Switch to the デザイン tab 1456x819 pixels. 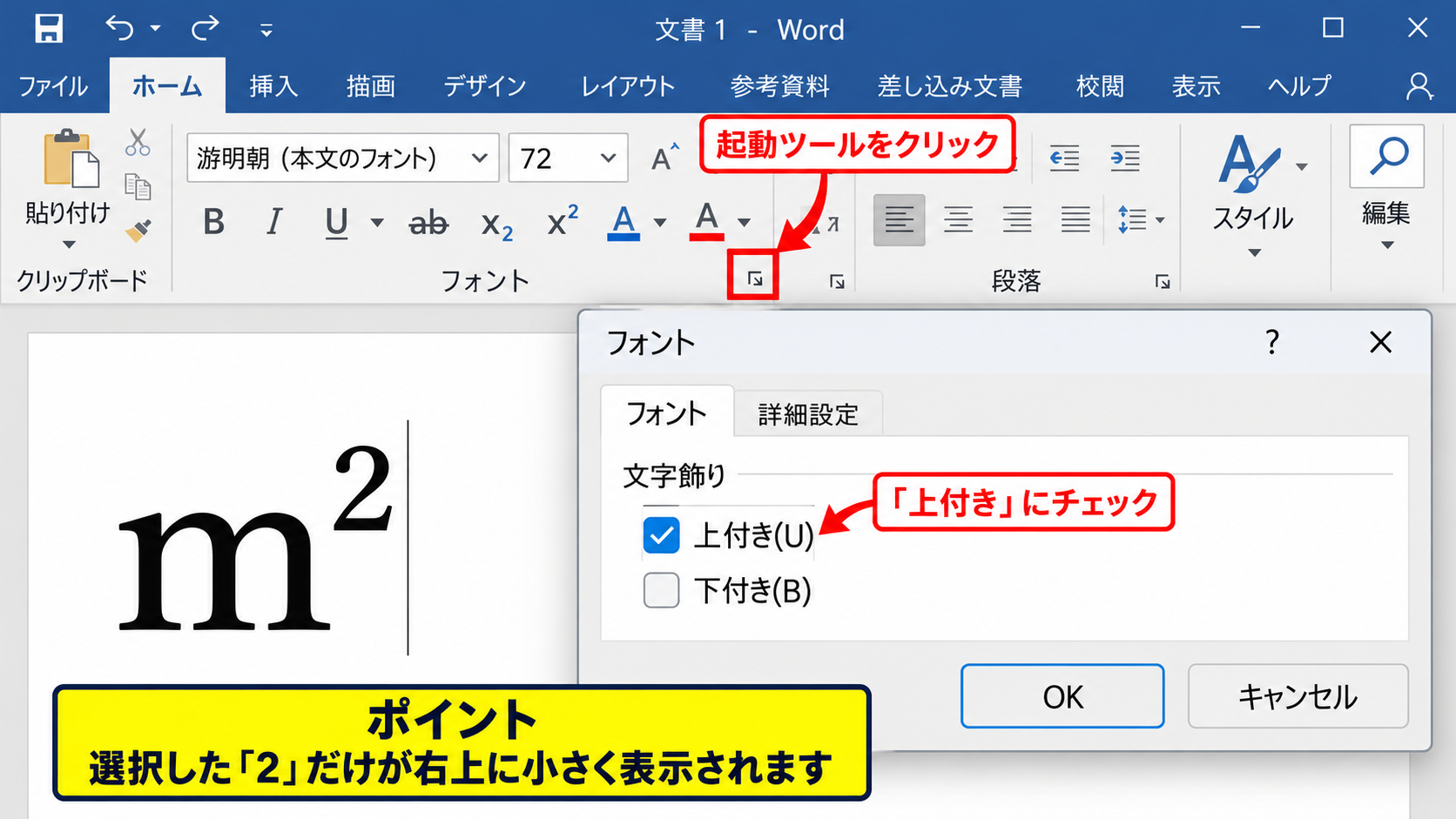tap(485, 86)
